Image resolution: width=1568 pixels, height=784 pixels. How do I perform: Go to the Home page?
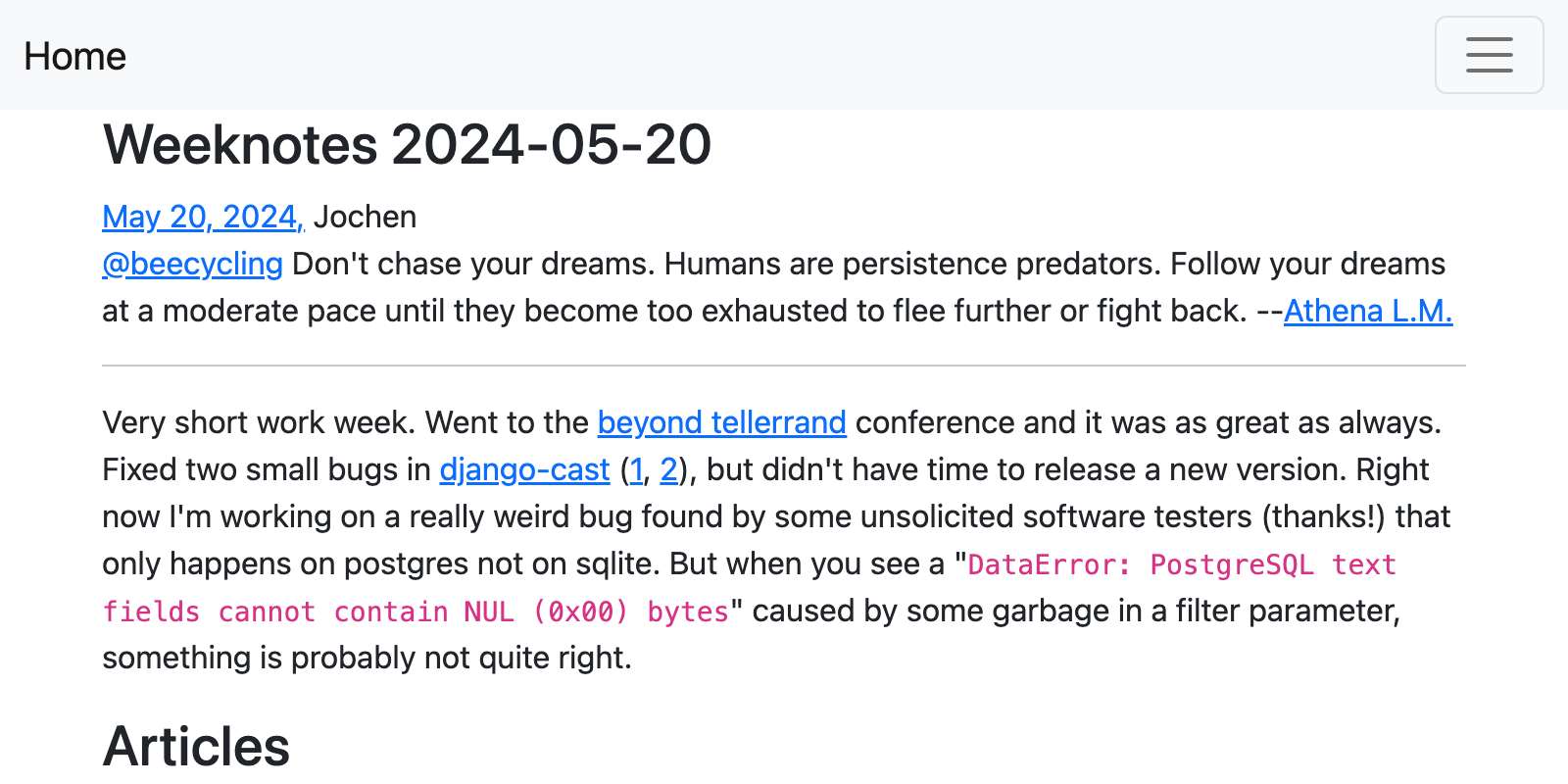[x=75, y=57]
